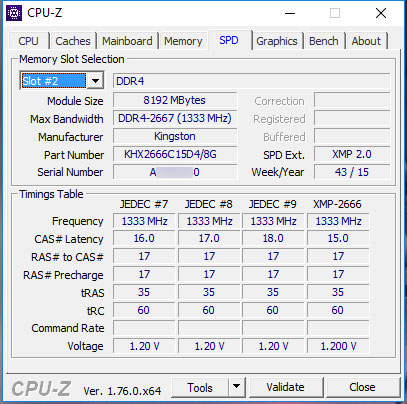Click CAS# Latency 15.0 under XMP-2666
The height and width of the screenshot is (404, 407).
338,238
